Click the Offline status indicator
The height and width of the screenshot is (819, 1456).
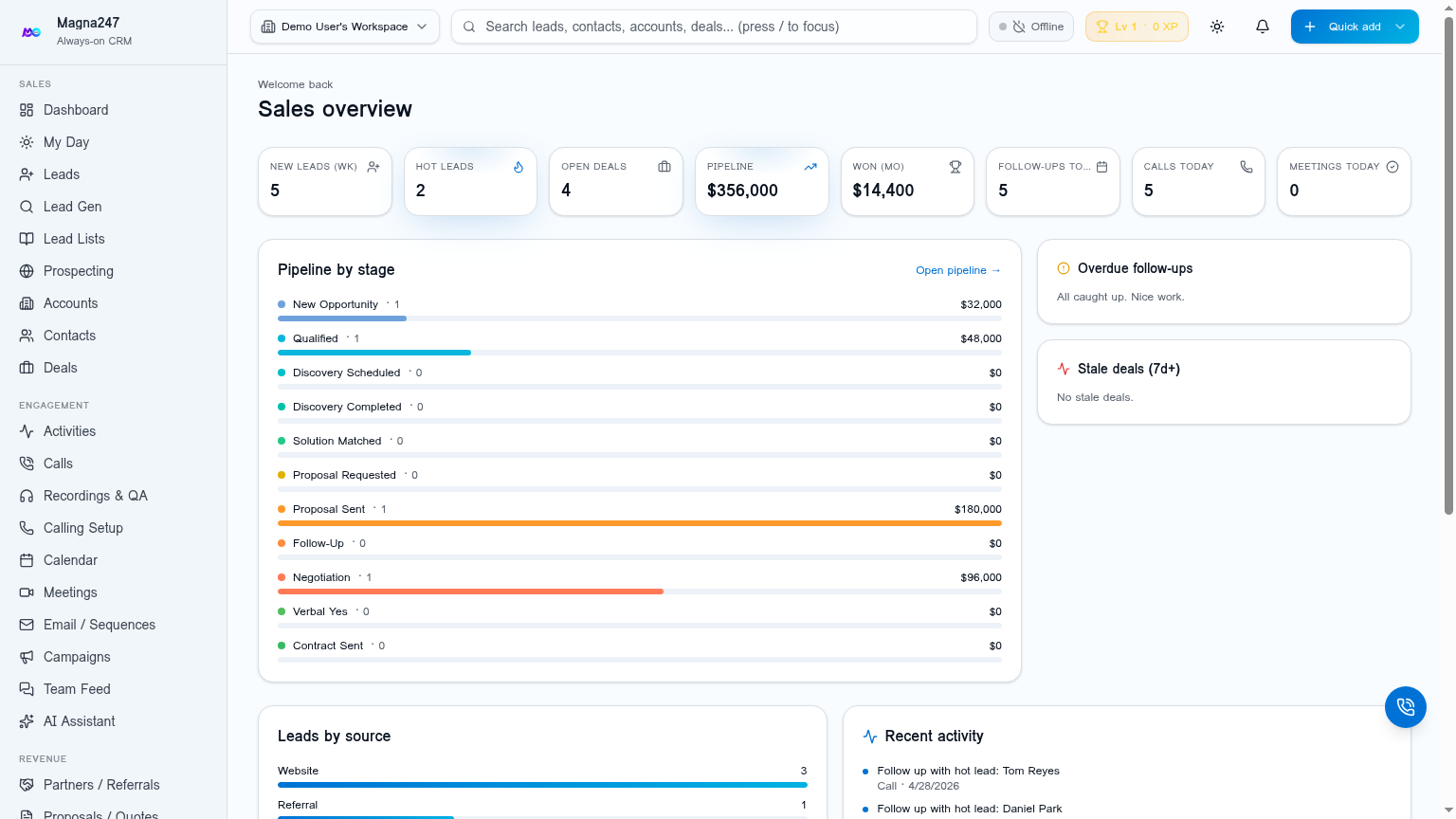1031,27
